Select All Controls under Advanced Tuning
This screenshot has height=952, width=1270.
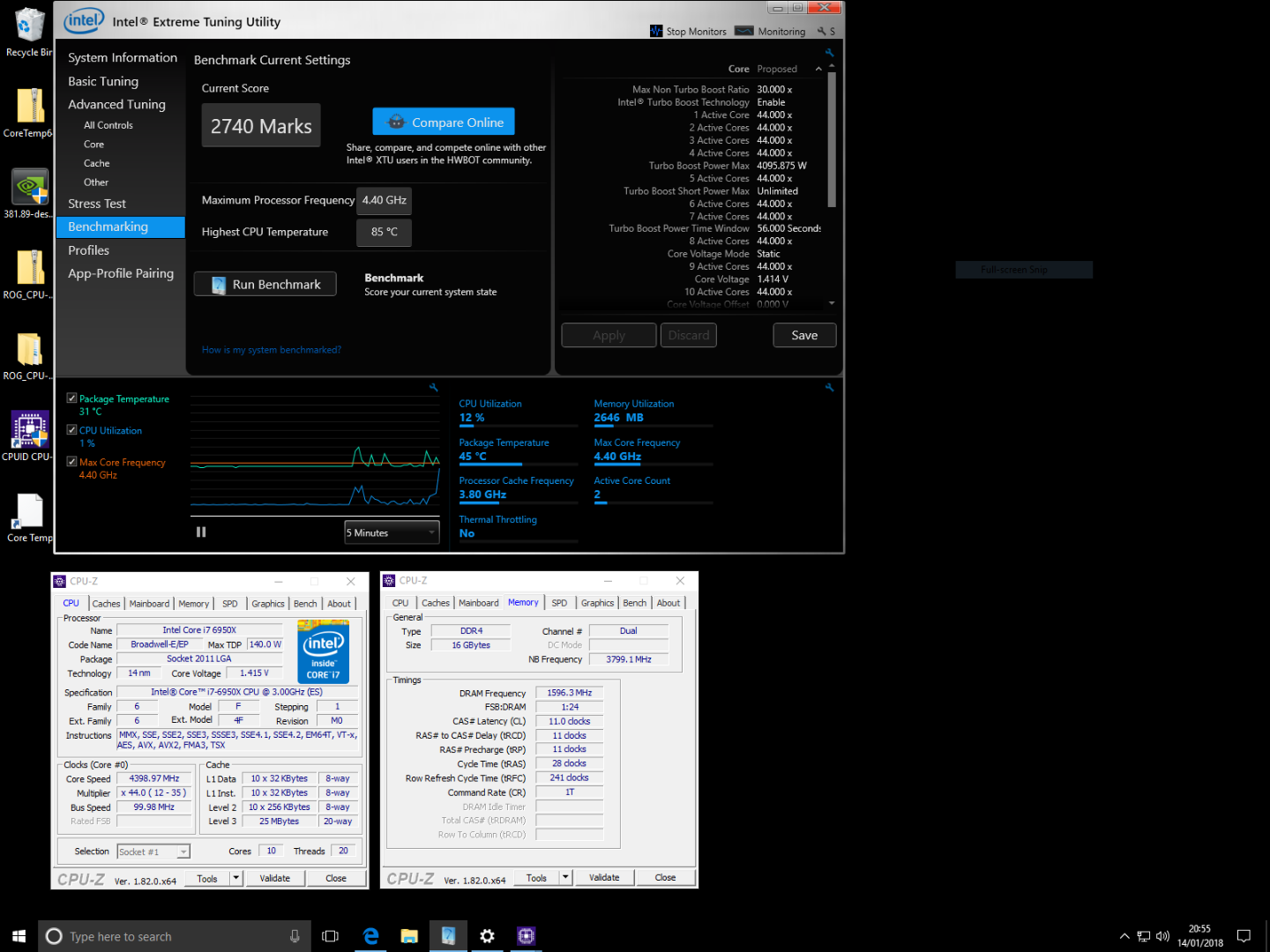[108, 125]
